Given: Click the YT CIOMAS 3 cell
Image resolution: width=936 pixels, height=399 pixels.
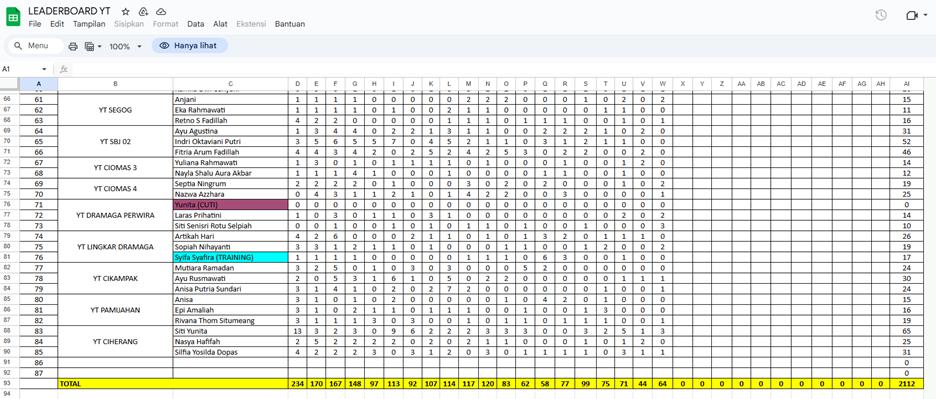Looking at the screenshot, I should click(x=115, y=168).
